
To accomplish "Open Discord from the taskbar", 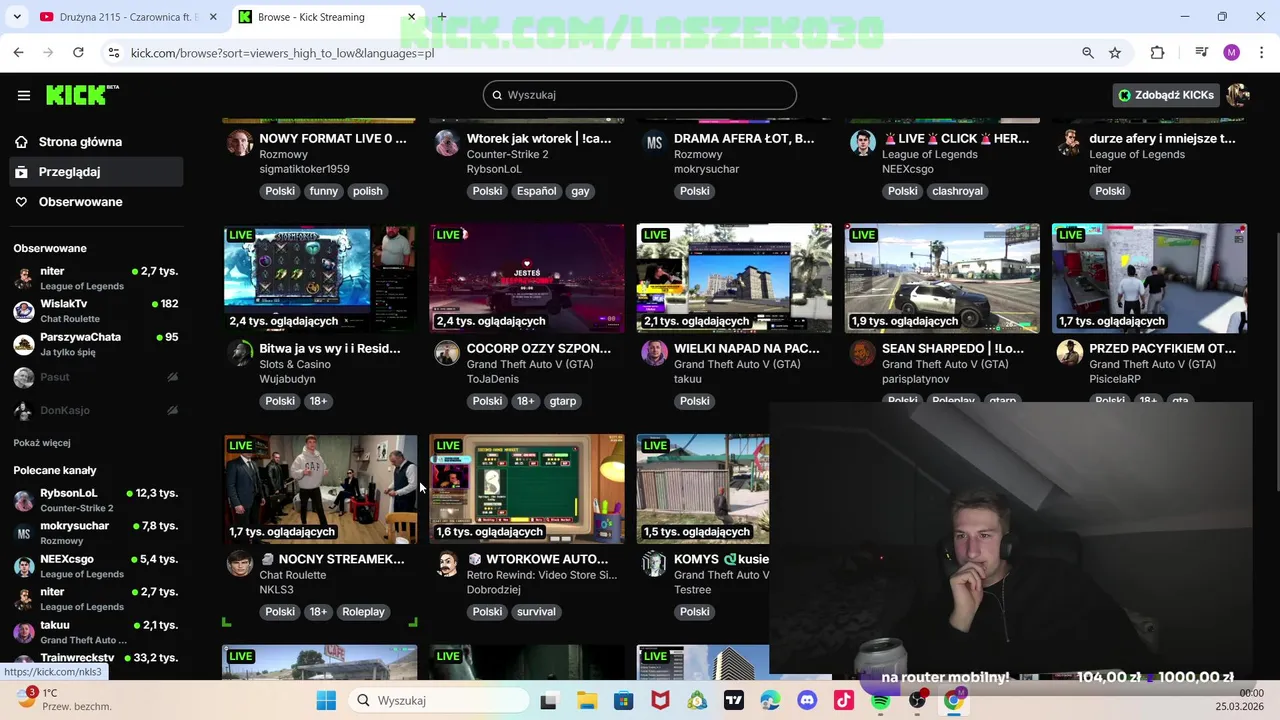I will click(807, 701).
